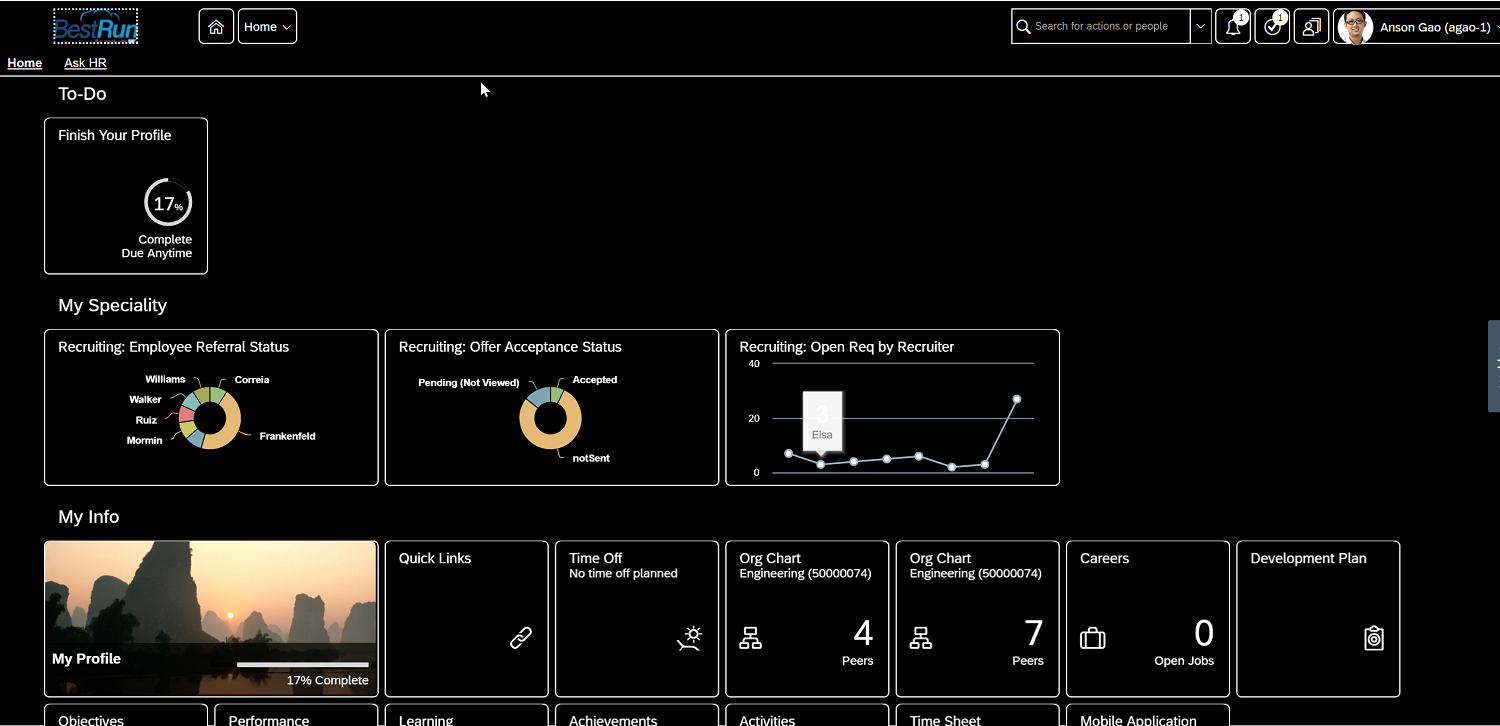Click the Accepted chart label

point(595,380)
